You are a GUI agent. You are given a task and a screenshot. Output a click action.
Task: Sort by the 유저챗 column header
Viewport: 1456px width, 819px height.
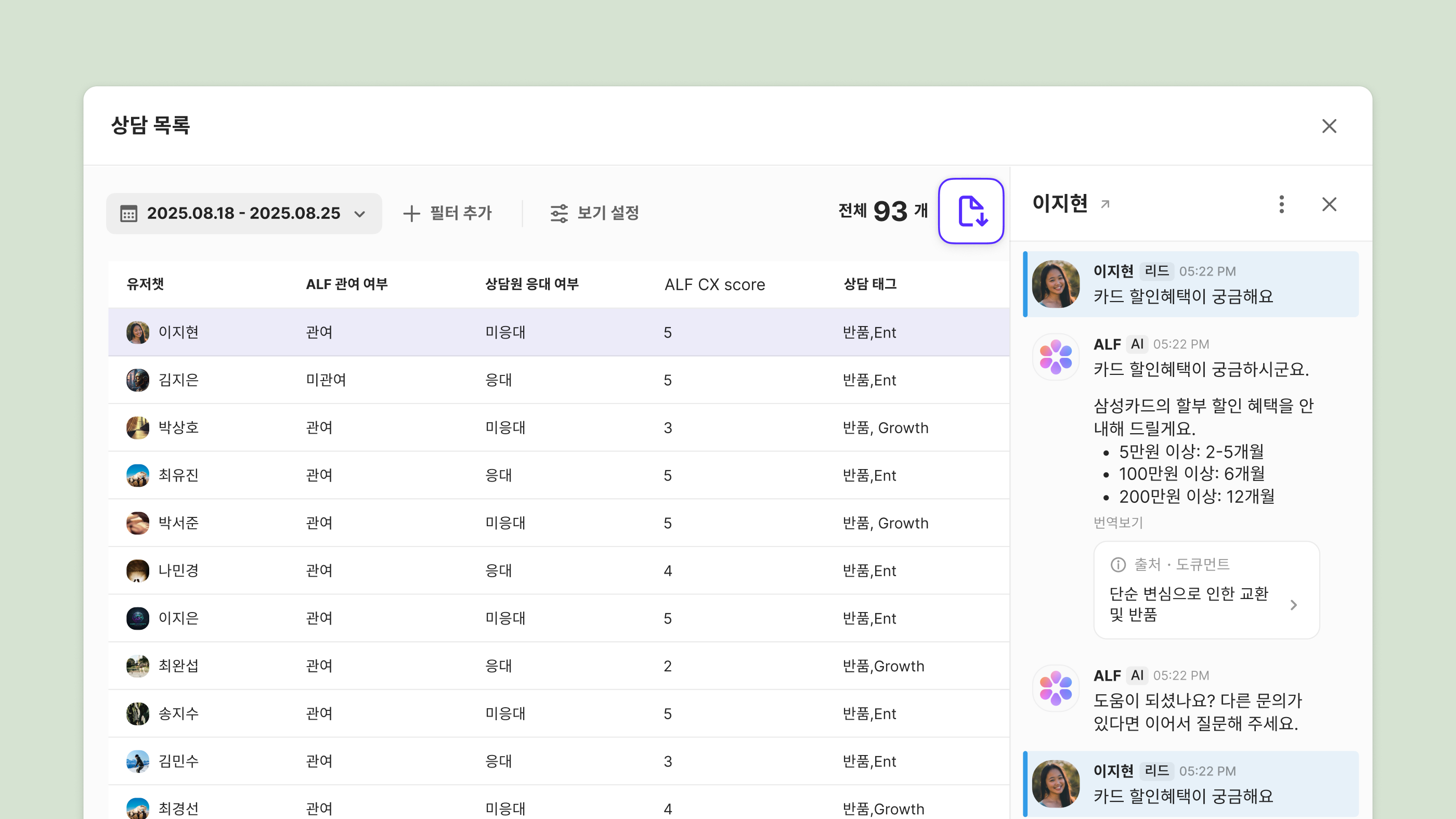145,284
